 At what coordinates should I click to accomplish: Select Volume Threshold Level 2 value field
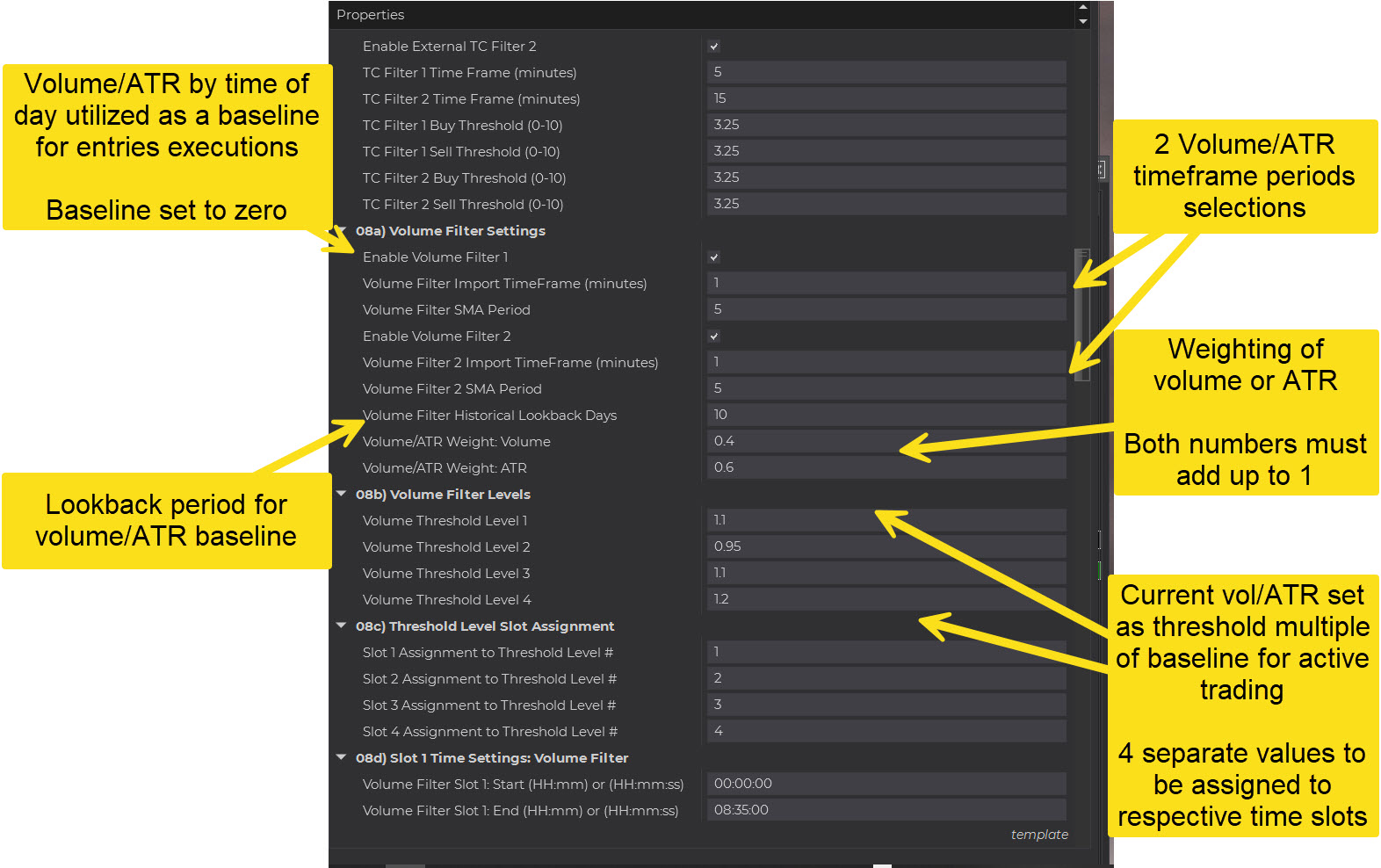point(886,546)
